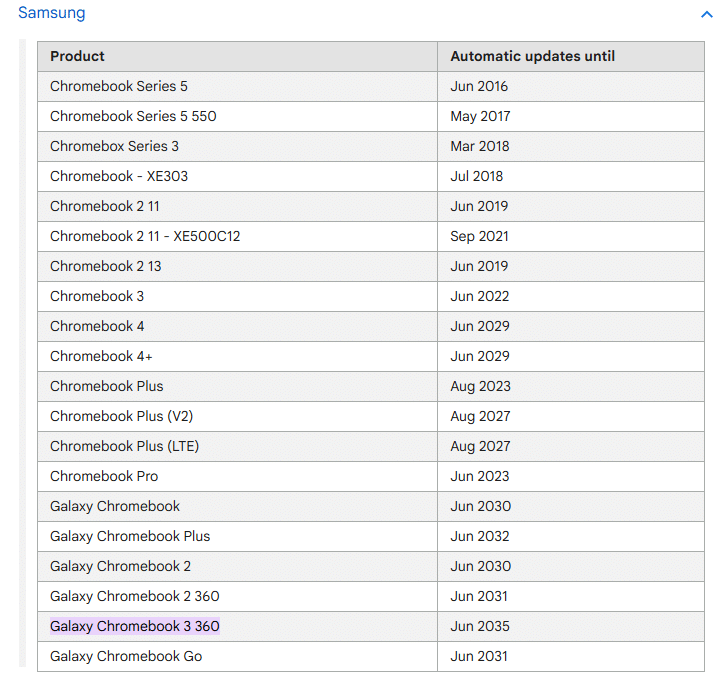Click the Samsung section heading

pyautogui.click(x=51, y=13)
